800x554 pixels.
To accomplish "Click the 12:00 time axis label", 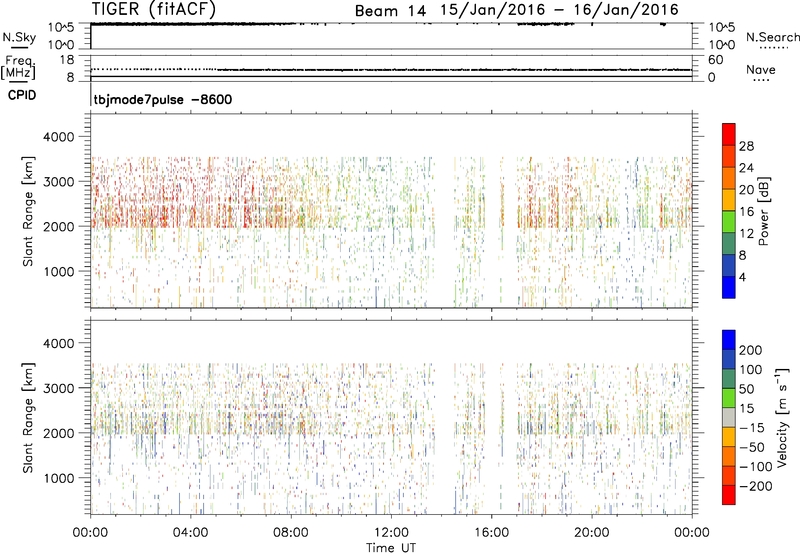I will click(391, 533).
